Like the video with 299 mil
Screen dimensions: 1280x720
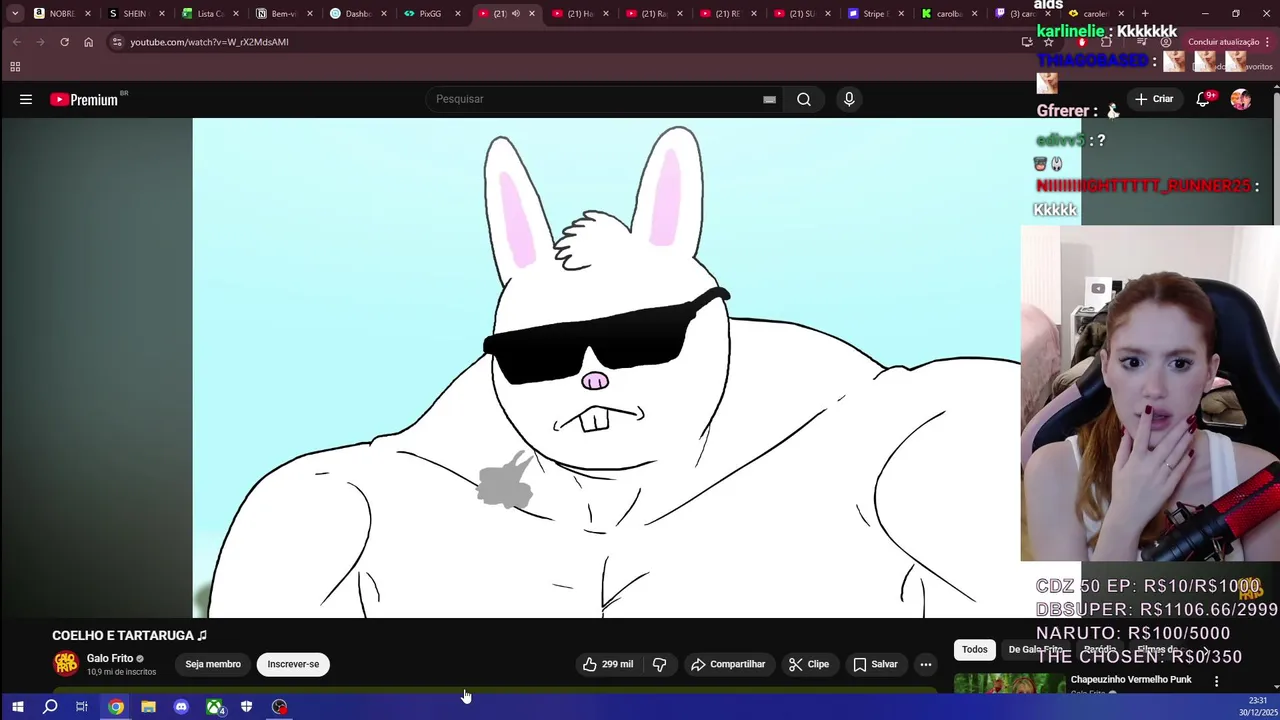pos(608,664)
